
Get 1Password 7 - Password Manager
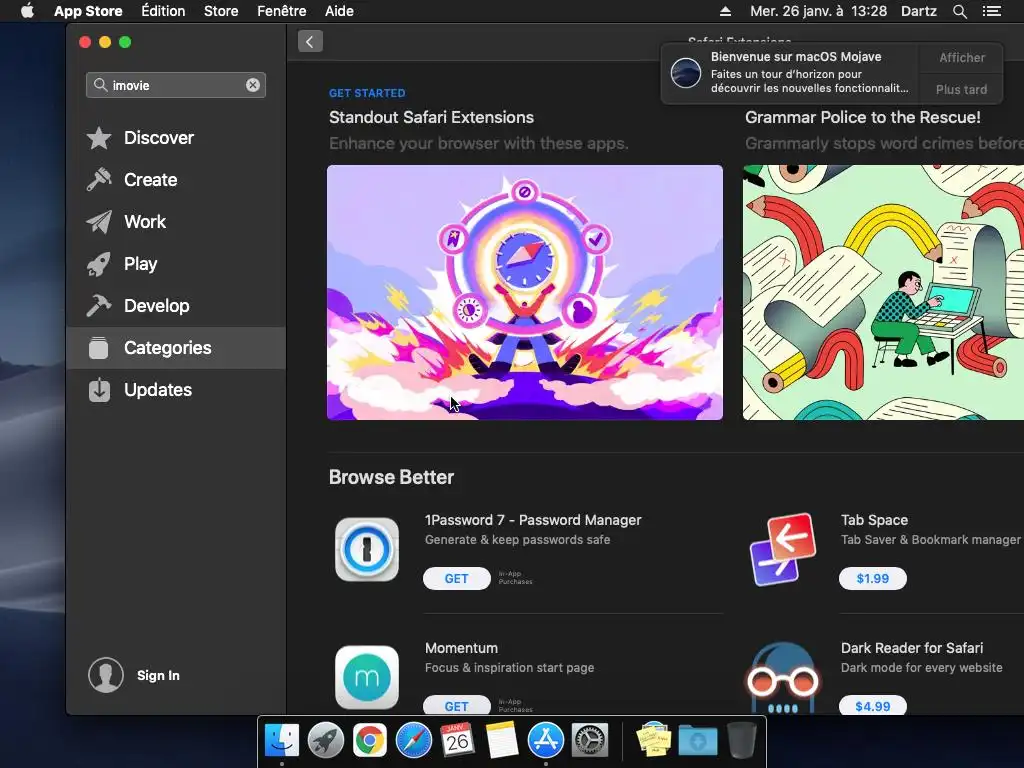click(x=456, y=579)
